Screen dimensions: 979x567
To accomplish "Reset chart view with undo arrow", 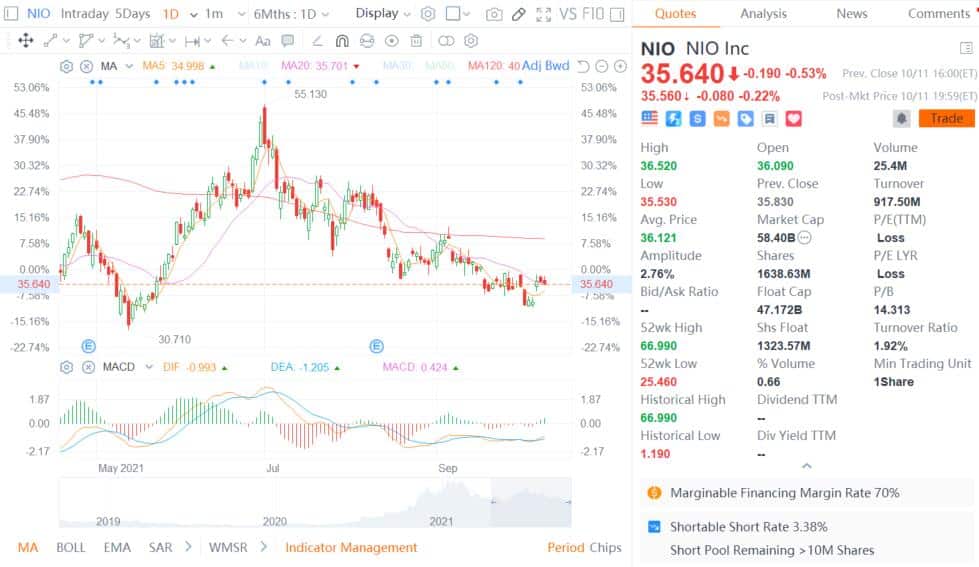I will (x=583, y=66).
